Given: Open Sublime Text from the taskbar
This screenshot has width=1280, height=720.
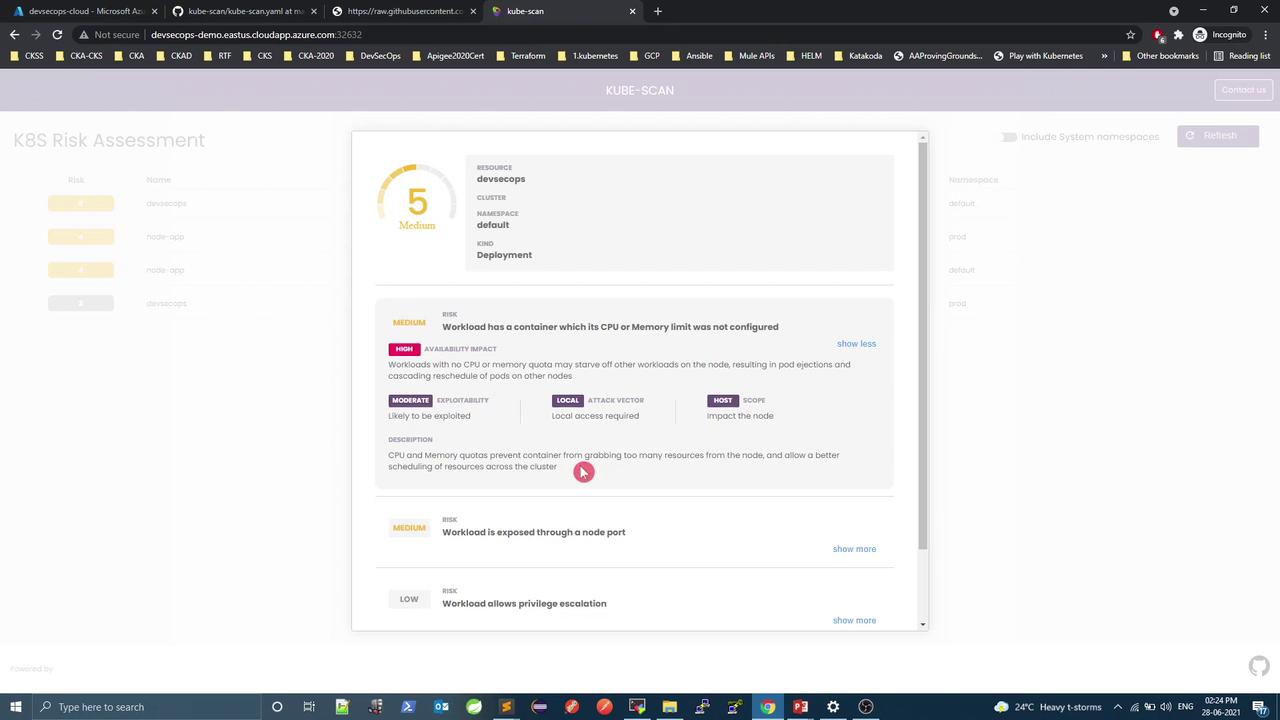Looking at the screenshot, I should (x=506, y=707).
